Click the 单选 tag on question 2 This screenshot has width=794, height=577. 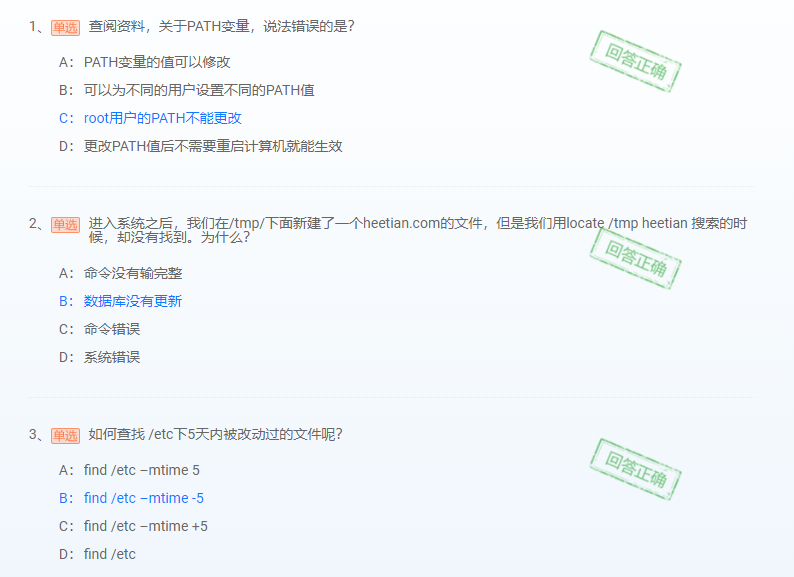tap(65, 224)
